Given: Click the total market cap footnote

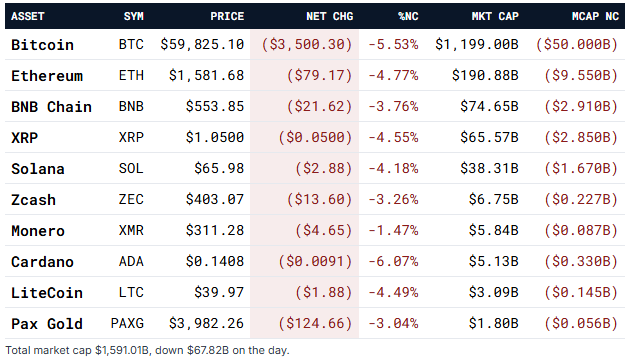Looking at the screenshot, I should tap(147, 350).
